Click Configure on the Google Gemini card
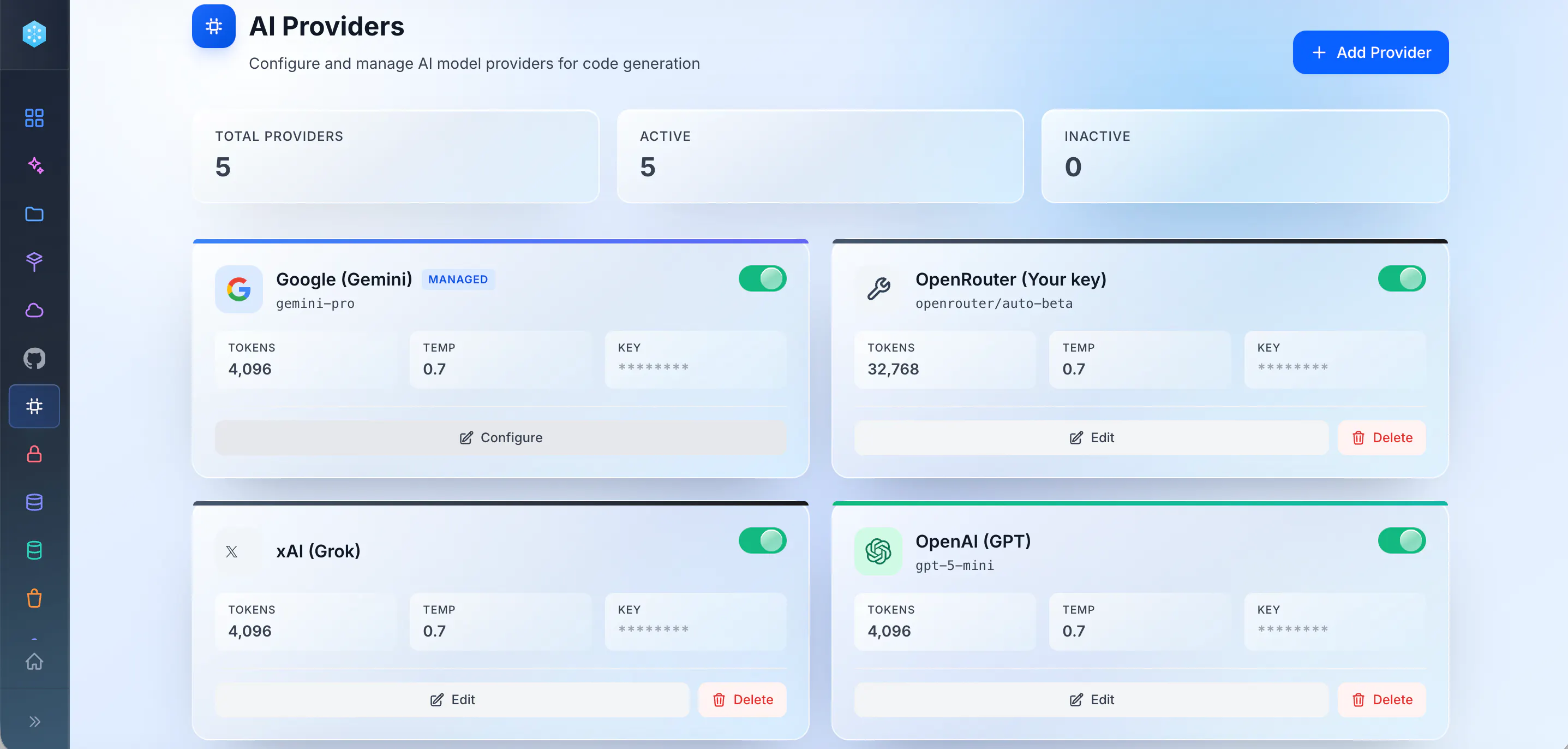Image resolution: width=1568 pixels, height=749 pixels. click(501, 438)
